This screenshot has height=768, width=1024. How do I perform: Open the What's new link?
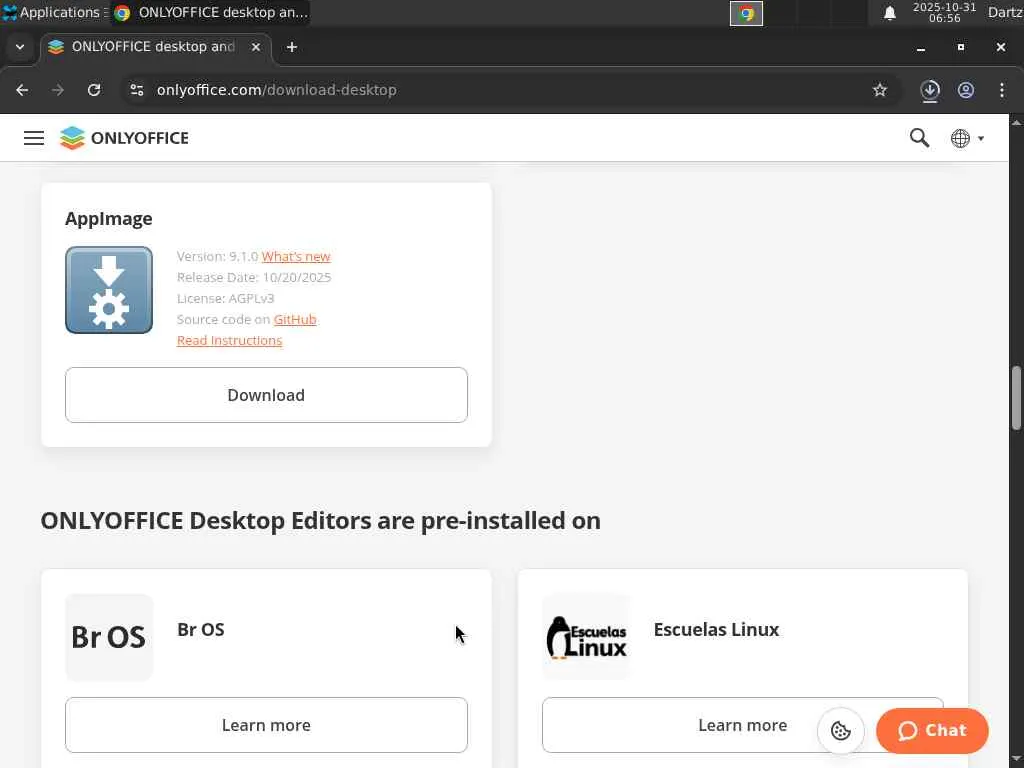pos(296,257)
